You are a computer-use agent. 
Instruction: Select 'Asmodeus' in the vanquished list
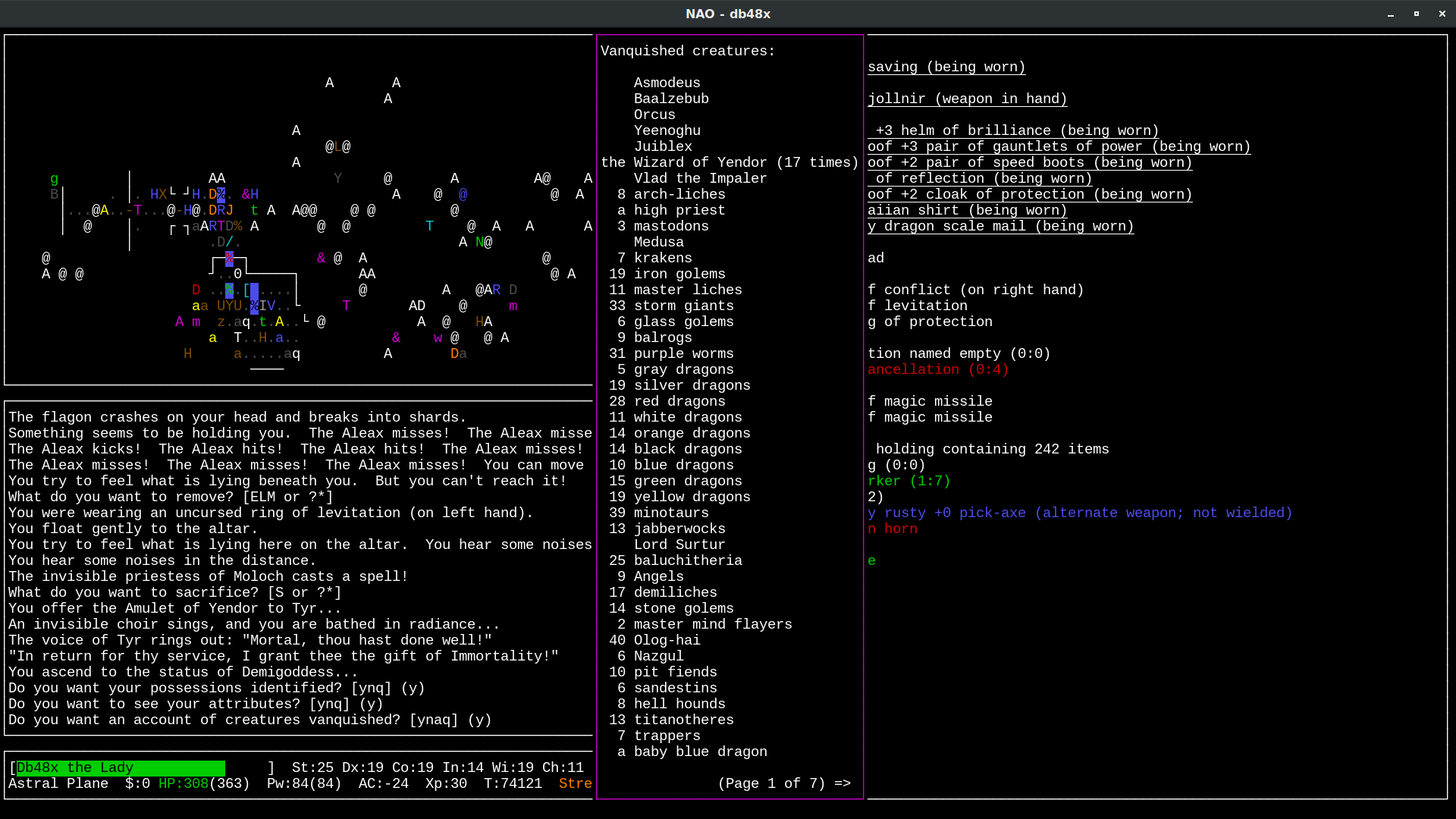(x=667, y=83)
